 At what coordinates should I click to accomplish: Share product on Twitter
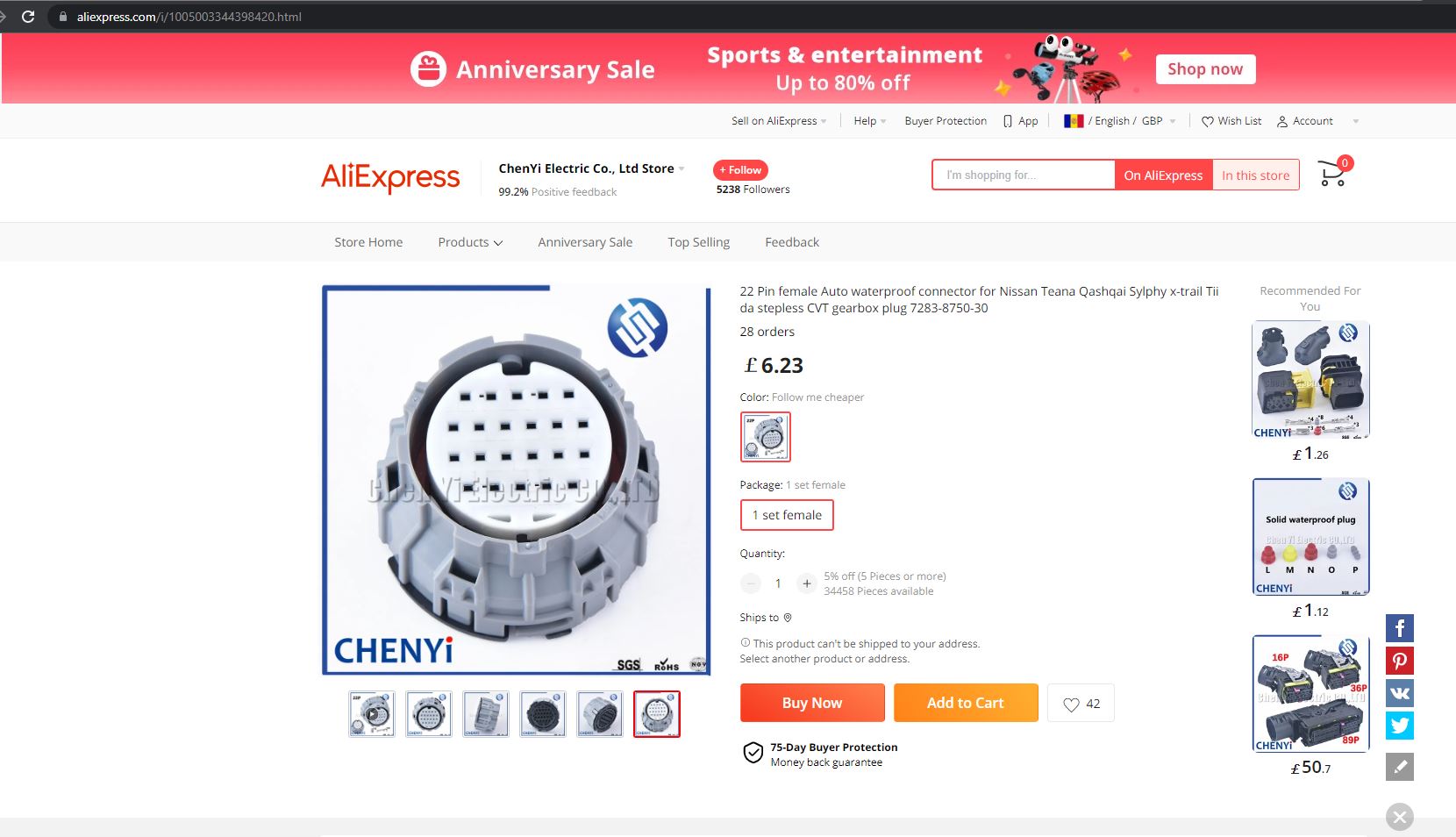coord(1400,726)
